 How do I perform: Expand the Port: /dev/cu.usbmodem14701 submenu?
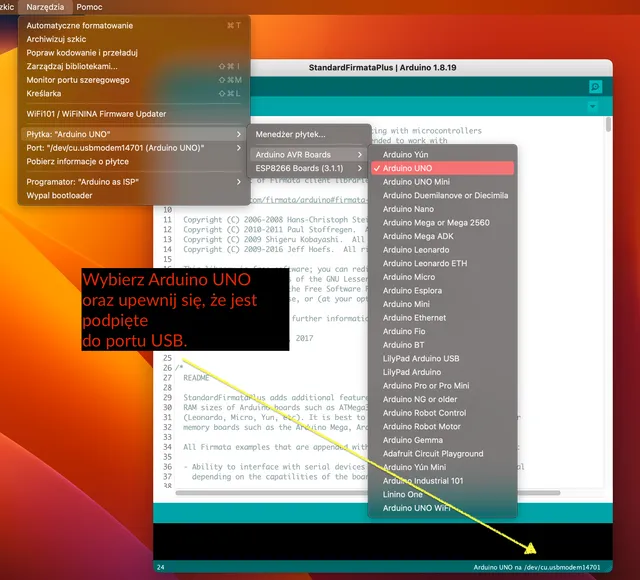(x=134, y=148)
